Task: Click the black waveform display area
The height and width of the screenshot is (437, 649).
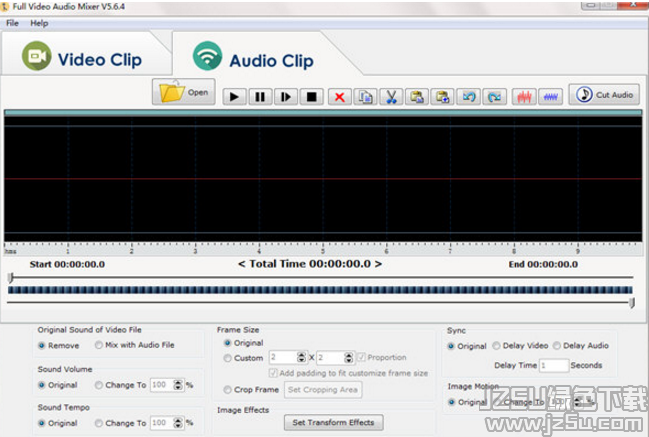Action: pyautogui.click(x=323, y=179)
